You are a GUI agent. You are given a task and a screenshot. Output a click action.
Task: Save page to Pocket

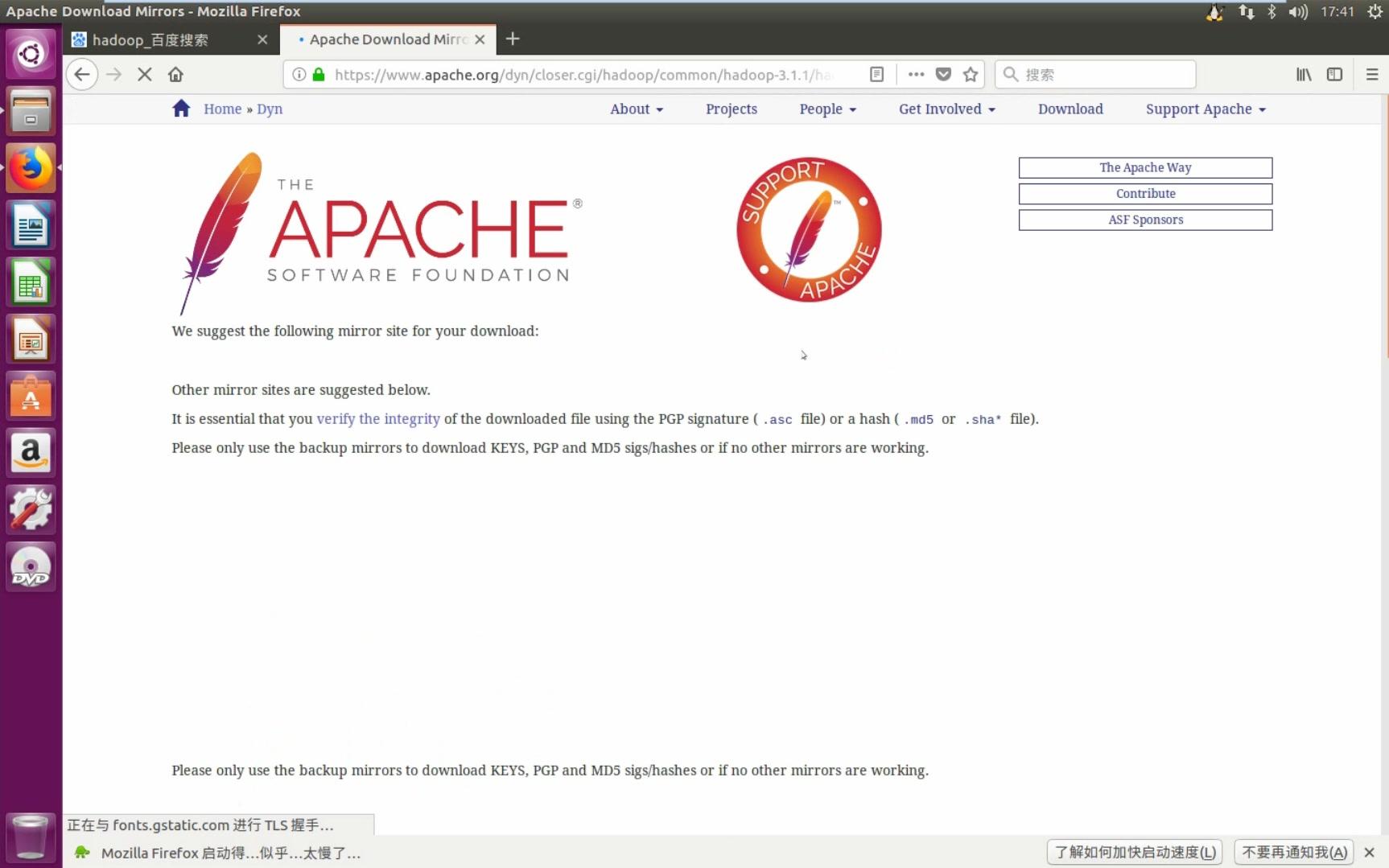[x=942, y=74]
